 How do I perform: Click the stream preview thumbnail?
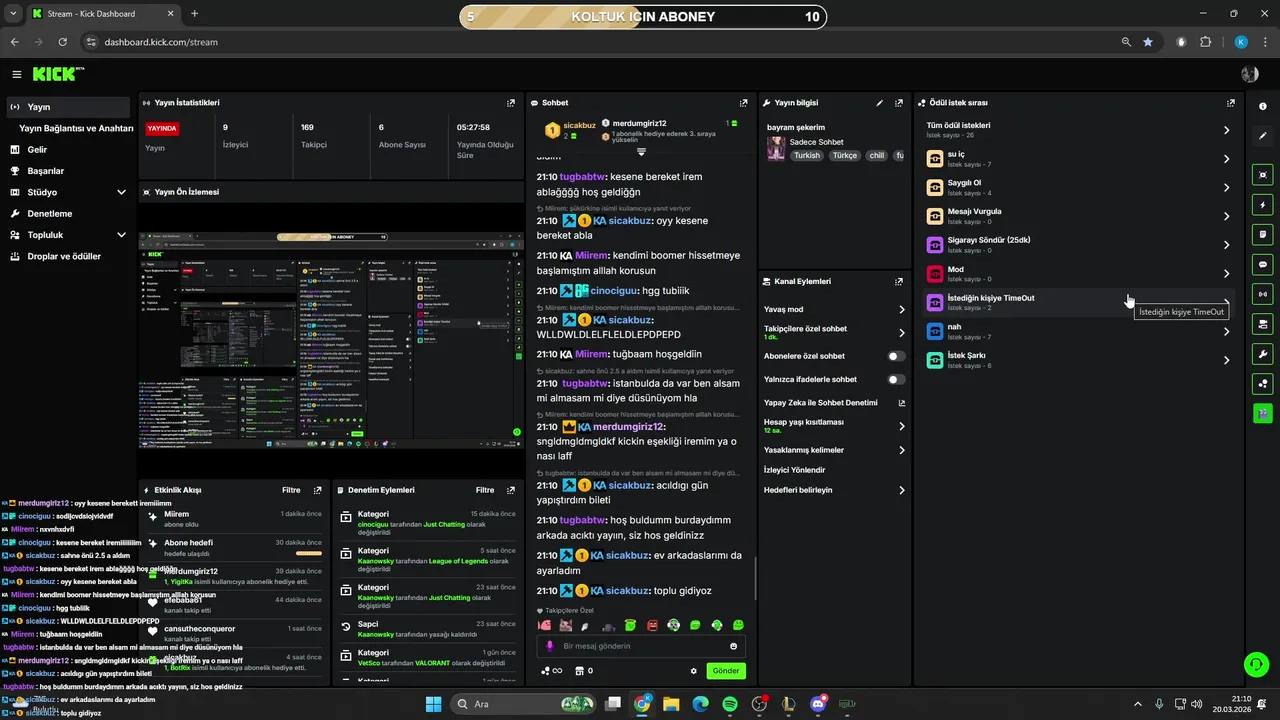[331, 341]
